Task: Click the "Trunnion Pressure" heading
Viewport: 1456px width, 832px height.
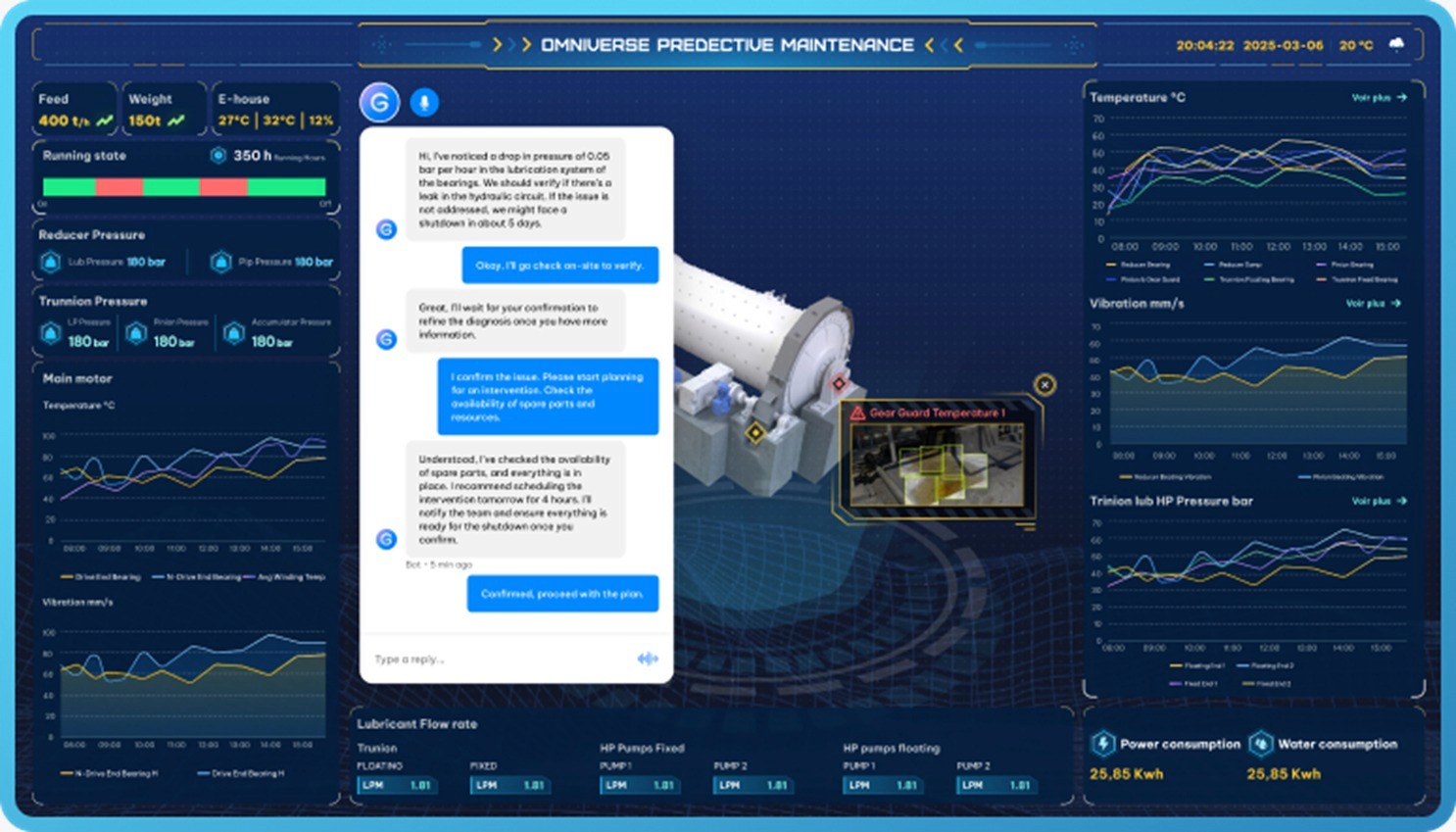Action: coord(93,301)
